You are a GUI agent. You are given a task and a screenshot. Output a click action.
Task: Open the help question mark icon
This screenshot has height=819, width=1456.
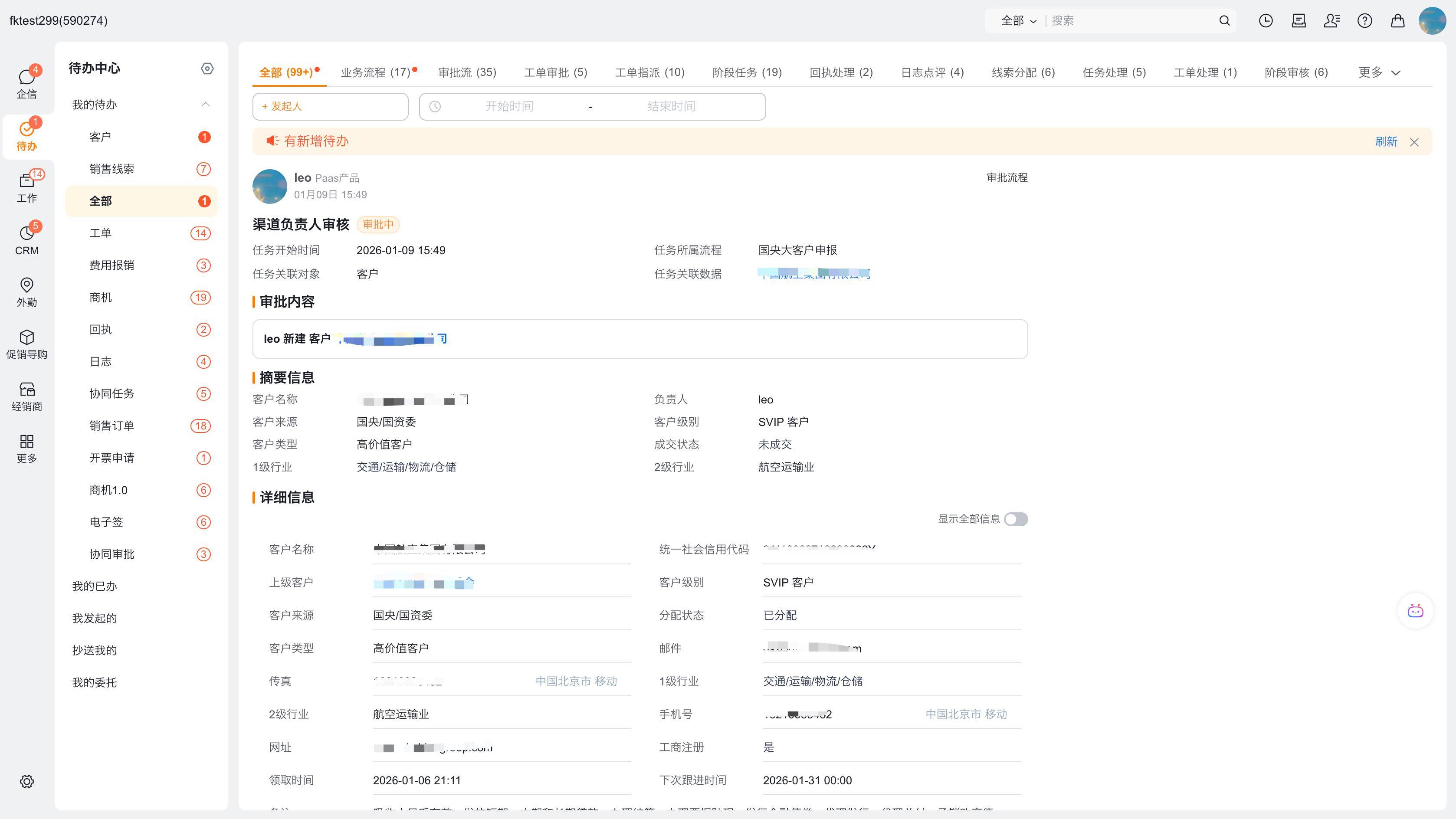[1364, 21]
